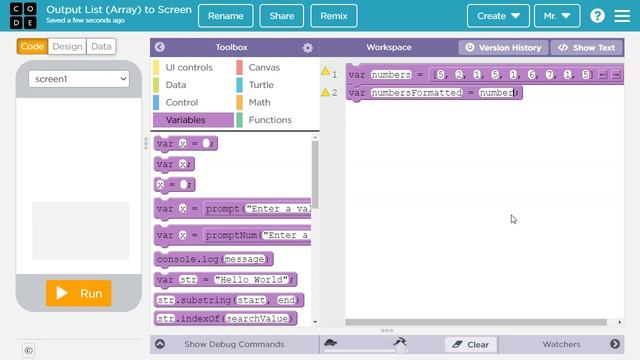The image size is (640, 360).
Task: Select the prompt variable block
Action: tap(233, 209)
